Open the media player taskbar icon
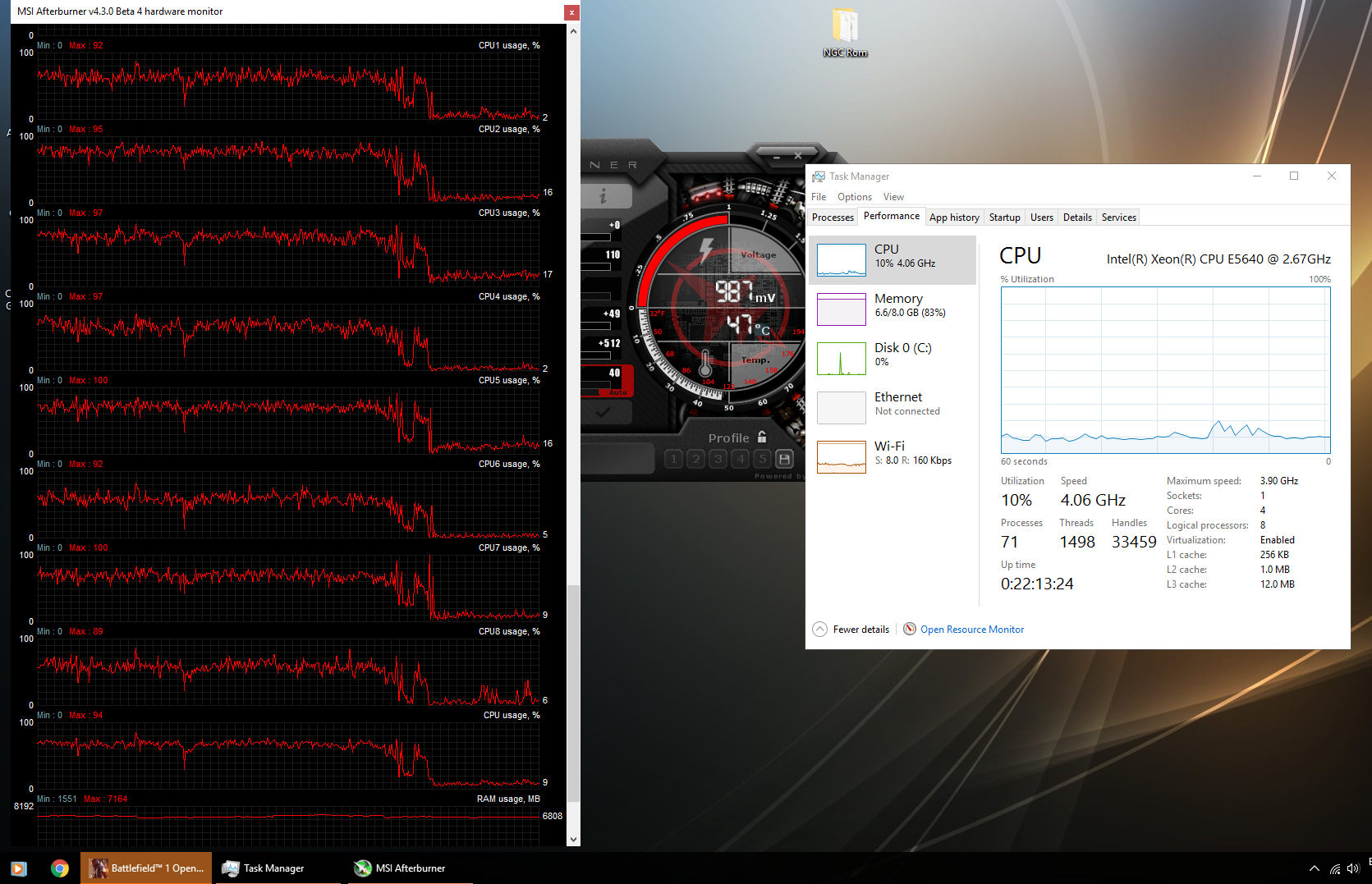Image resolution: width=1372 pixels, height=884 pixels. click(x=19, y=868)
